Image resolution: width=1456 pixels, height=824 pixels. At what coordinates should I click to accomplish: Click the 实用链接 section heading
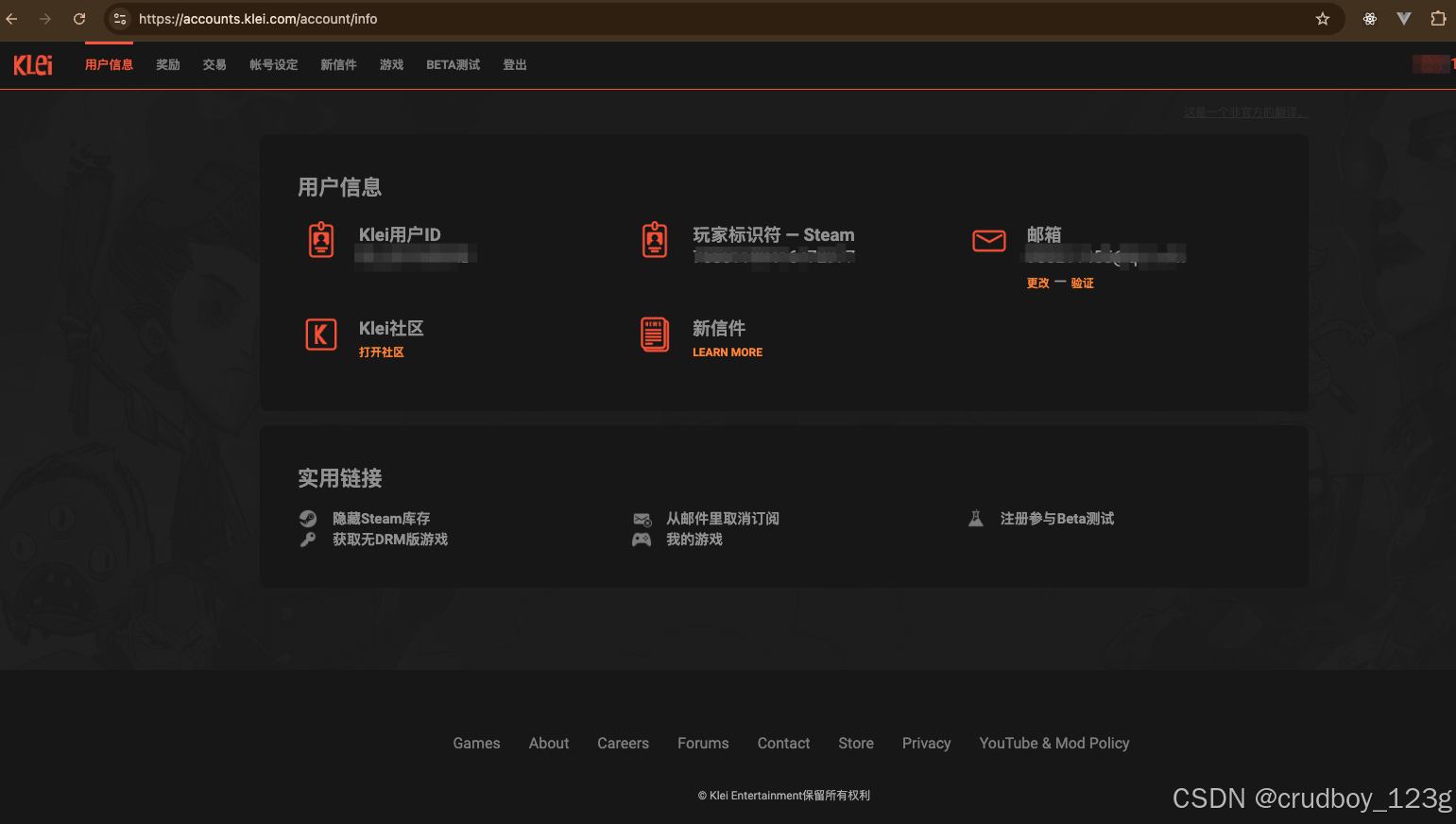click(340, 478)
